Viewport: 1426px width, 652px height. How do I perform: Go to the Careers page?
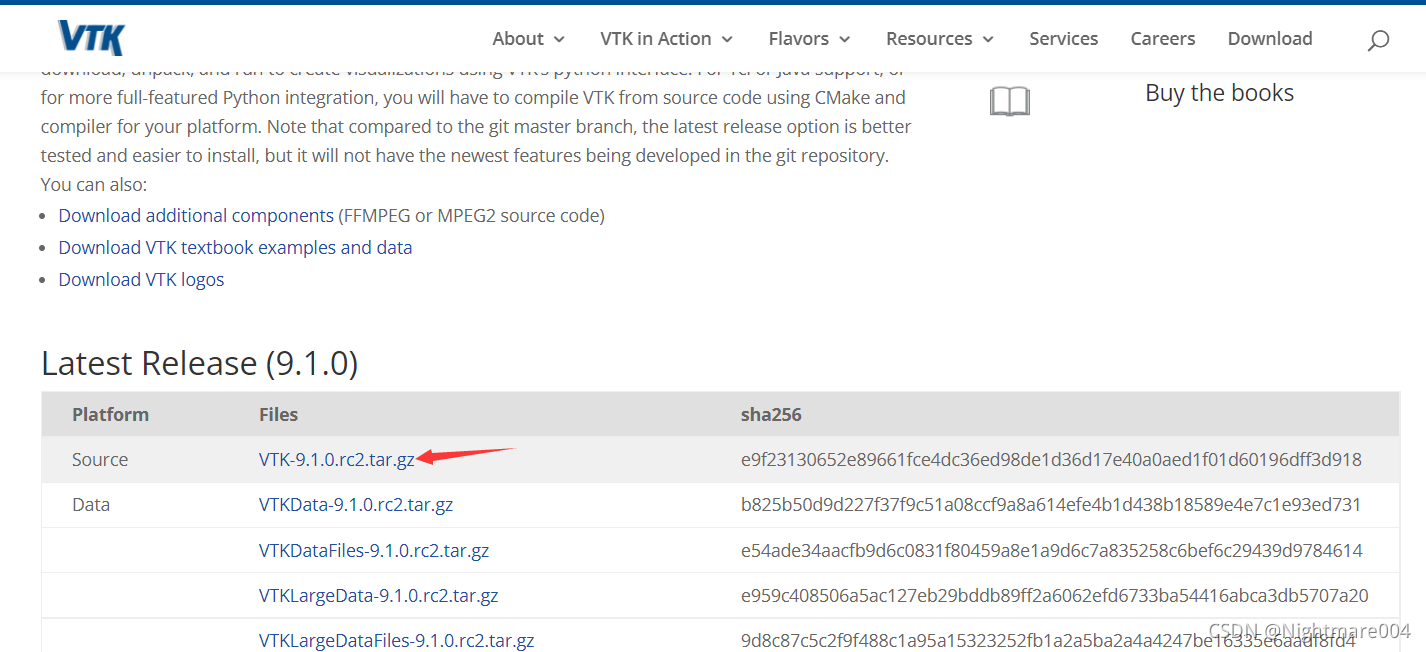pos(1162,38)
